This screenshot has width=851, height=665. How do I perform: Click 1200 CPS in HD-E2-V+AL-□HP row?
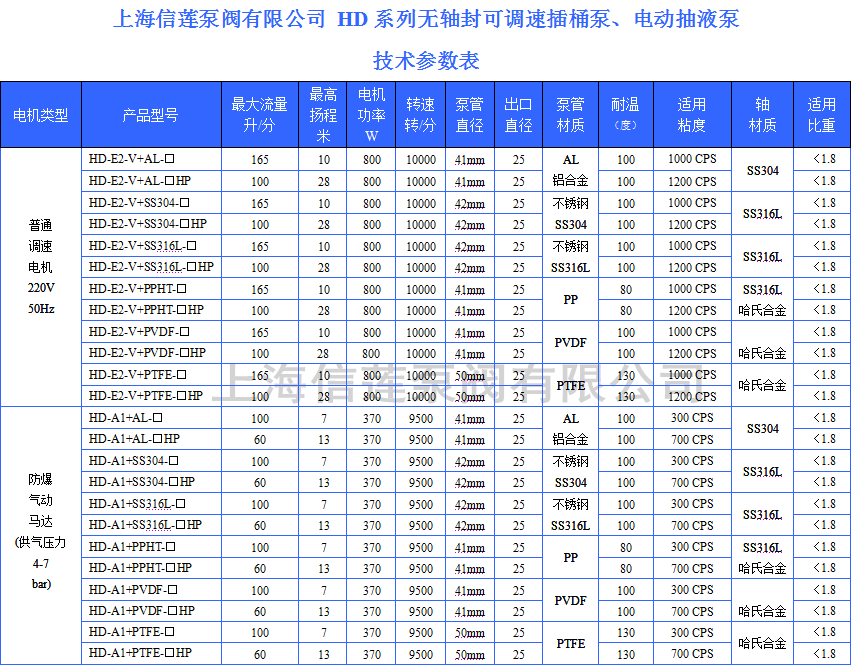tap(692, 181)
